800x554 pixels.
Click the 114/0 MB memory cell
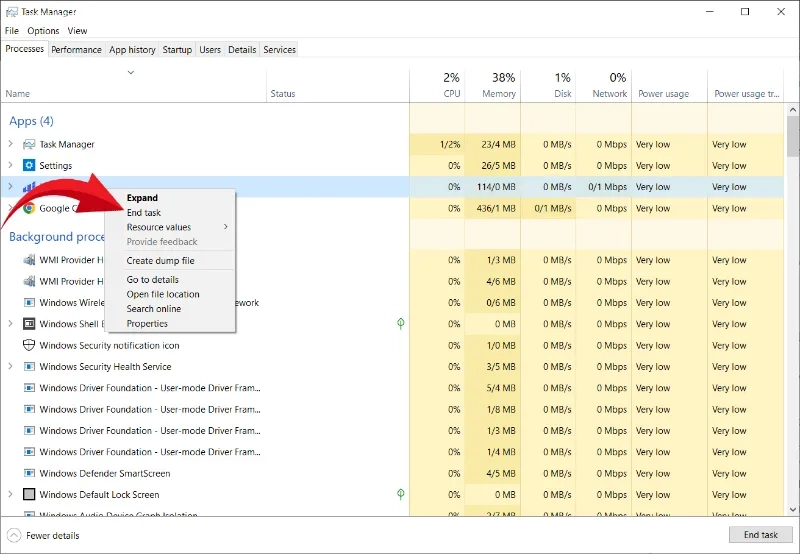tap(493, 187)
